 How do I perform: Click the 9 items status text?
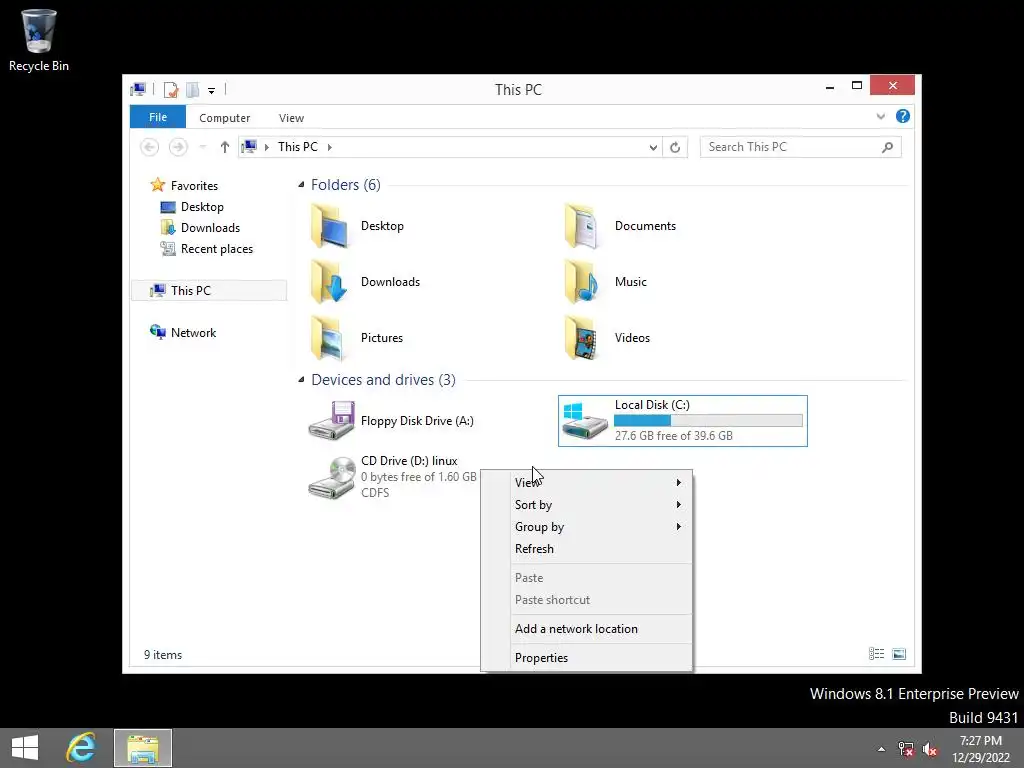pyautogui.click(x=163, y=654)
